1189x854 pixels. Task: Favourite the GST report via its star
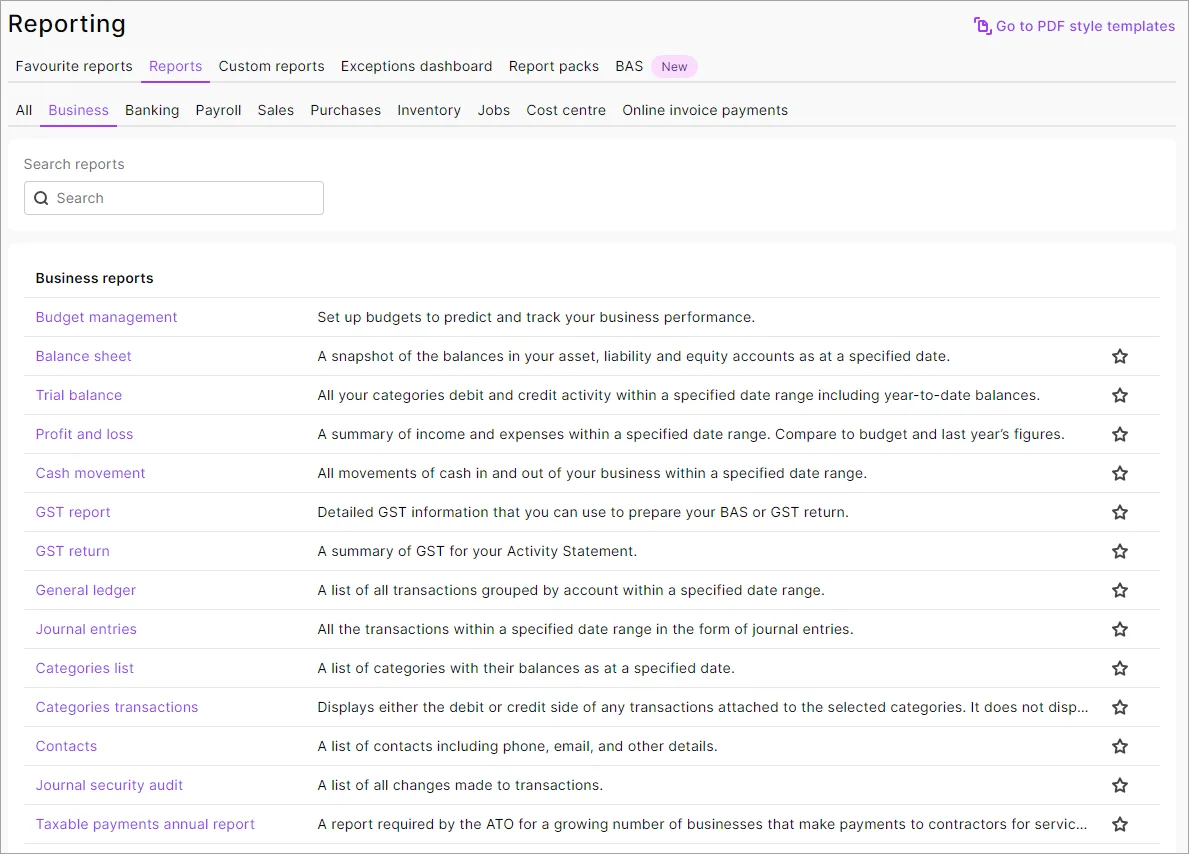coord(1119,512)
